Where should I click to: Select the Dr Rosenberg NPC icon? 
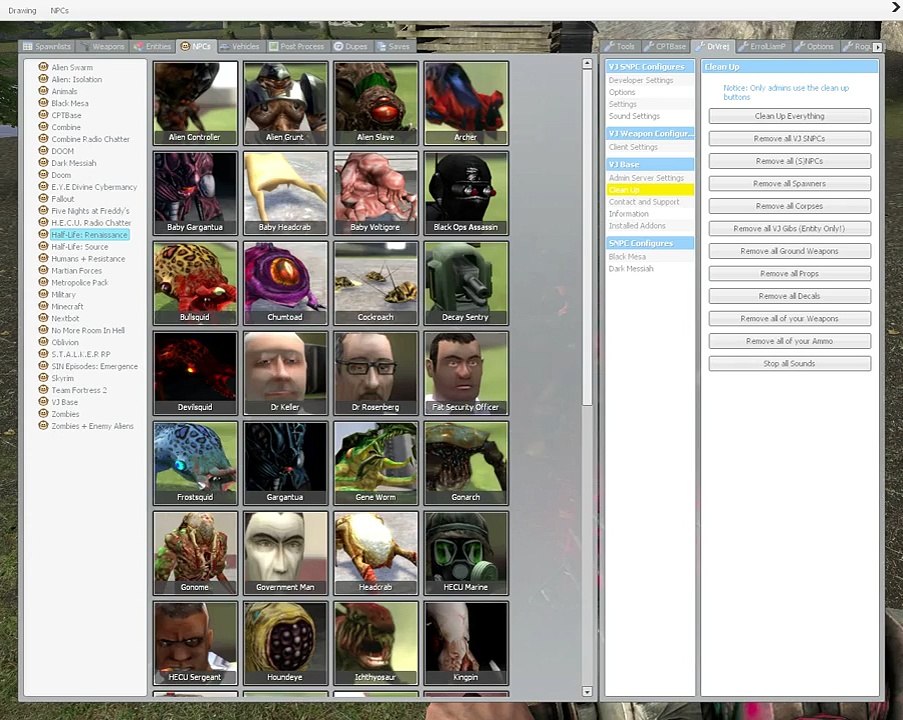tap(375, 372)
